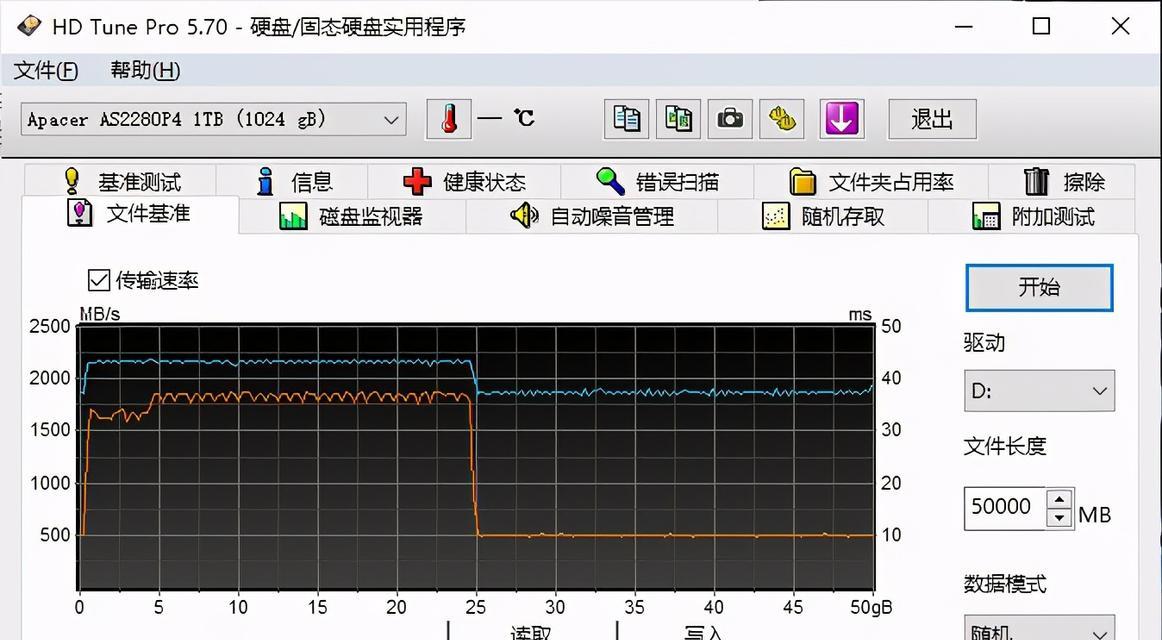Click the magnifier icon of 错误扫描 tab

[611, 181]
